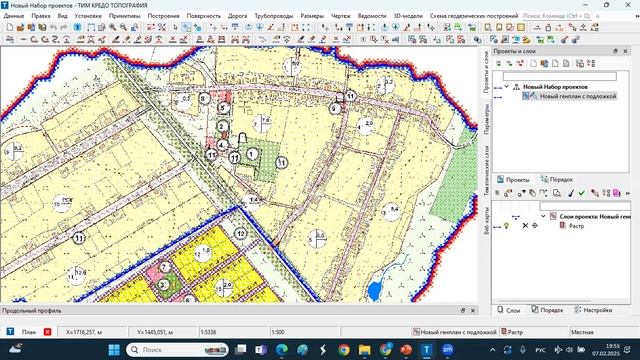Open Zoom app from the taskbar
Image resolution: width=640 pixels, height=360 pixels.
[x=447, y=350]
